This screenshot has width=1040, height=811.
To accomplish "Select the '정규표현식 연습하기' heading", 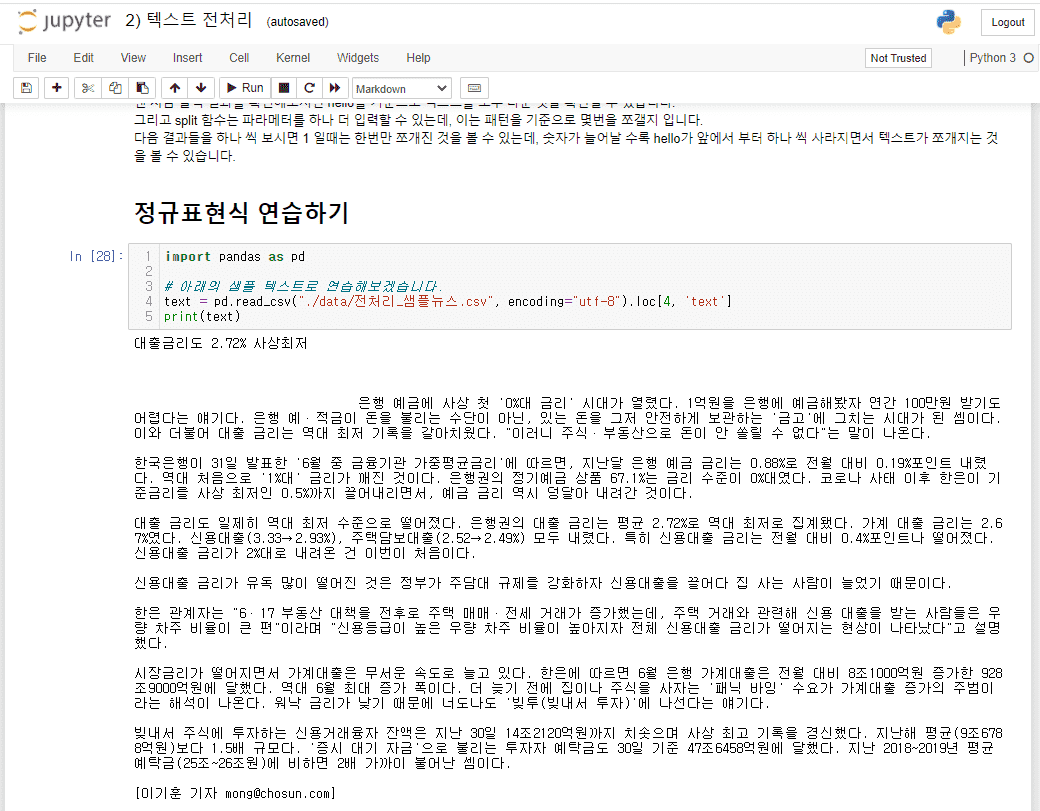I will click(x=241, y=212).
